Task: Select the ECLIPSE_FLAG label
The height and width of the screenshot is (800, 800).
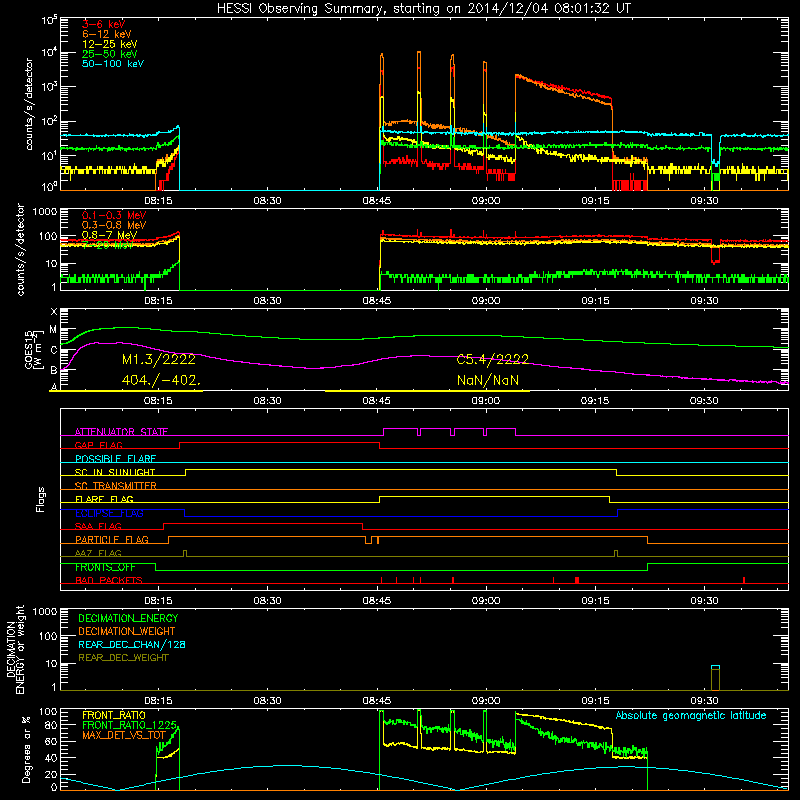Action: point(109,513)
